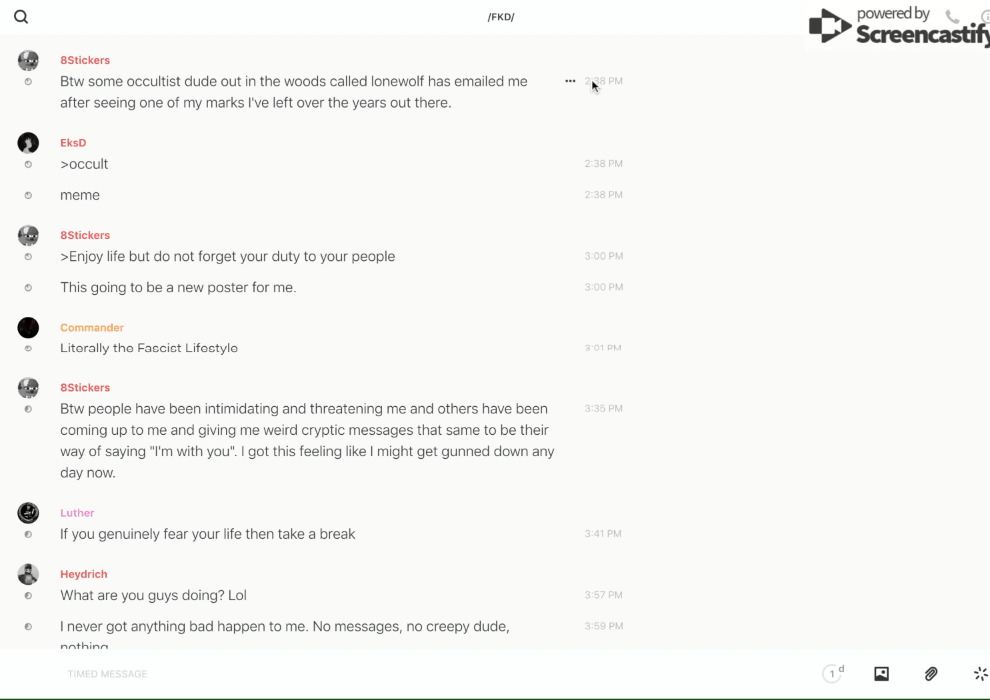
Task: Attach a file with the paperclip icon
Action: [931, 674]
